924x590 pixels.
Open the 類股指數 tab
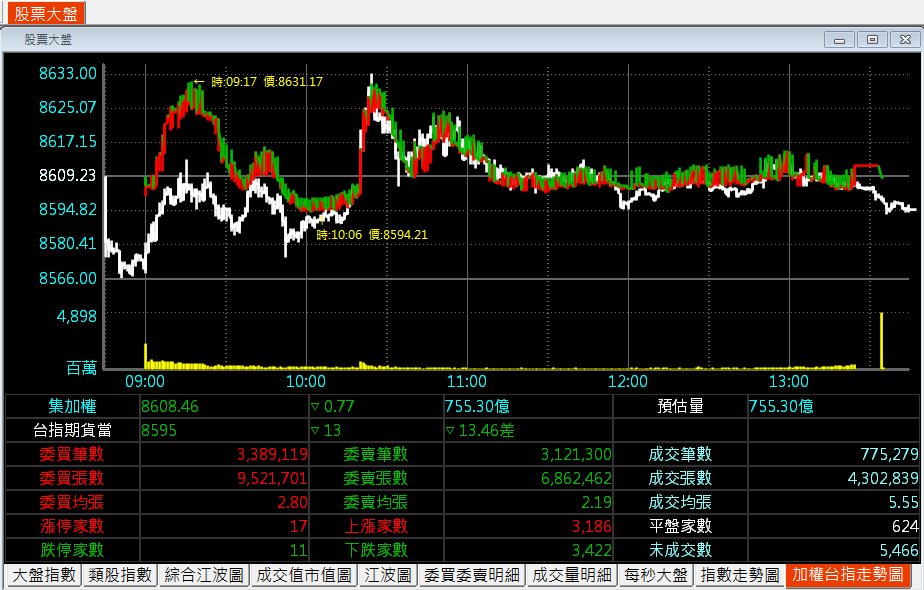(x=120, y=575)
